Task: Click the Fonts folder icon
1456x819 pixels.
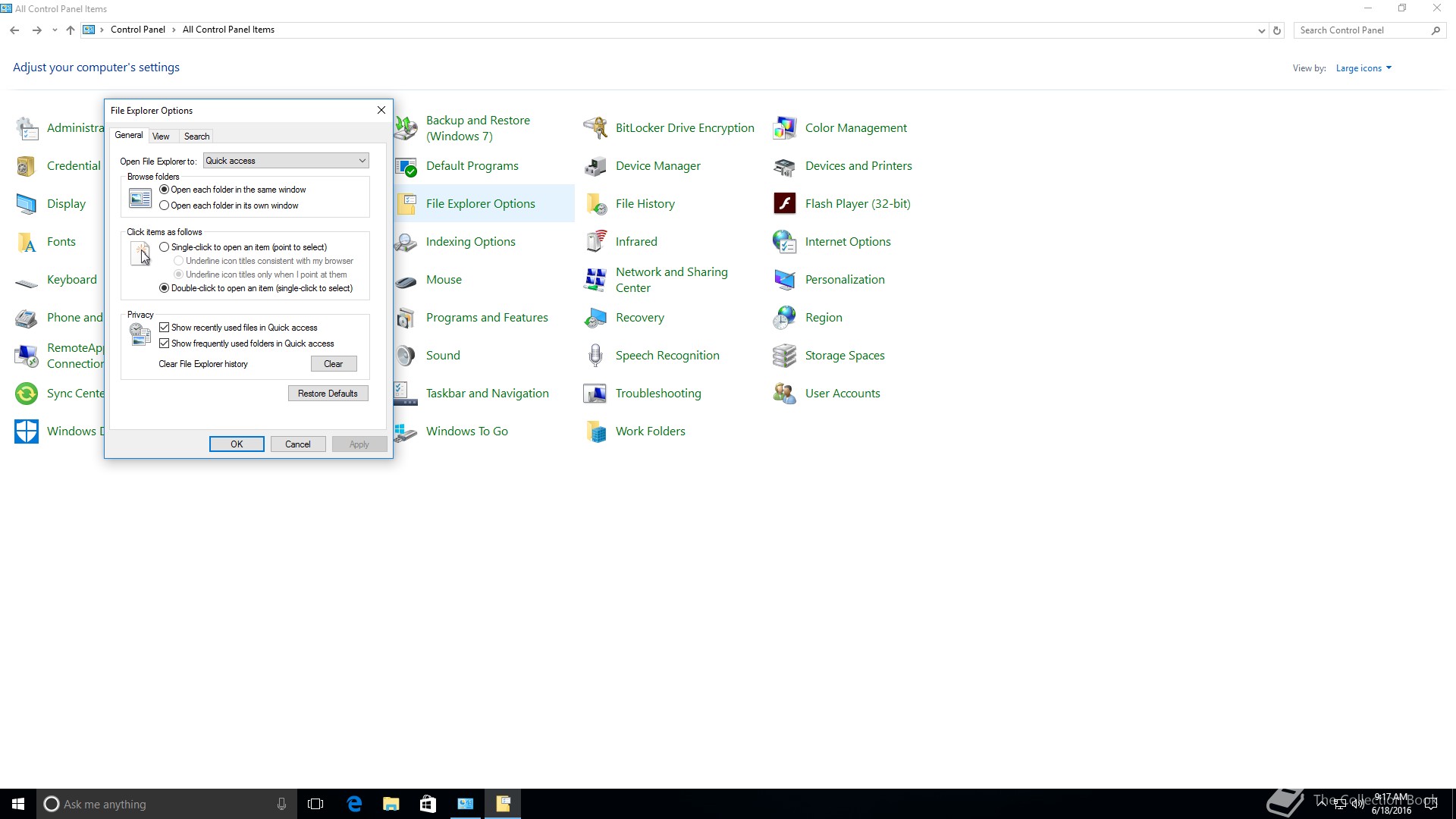Action: coord(27,242)
